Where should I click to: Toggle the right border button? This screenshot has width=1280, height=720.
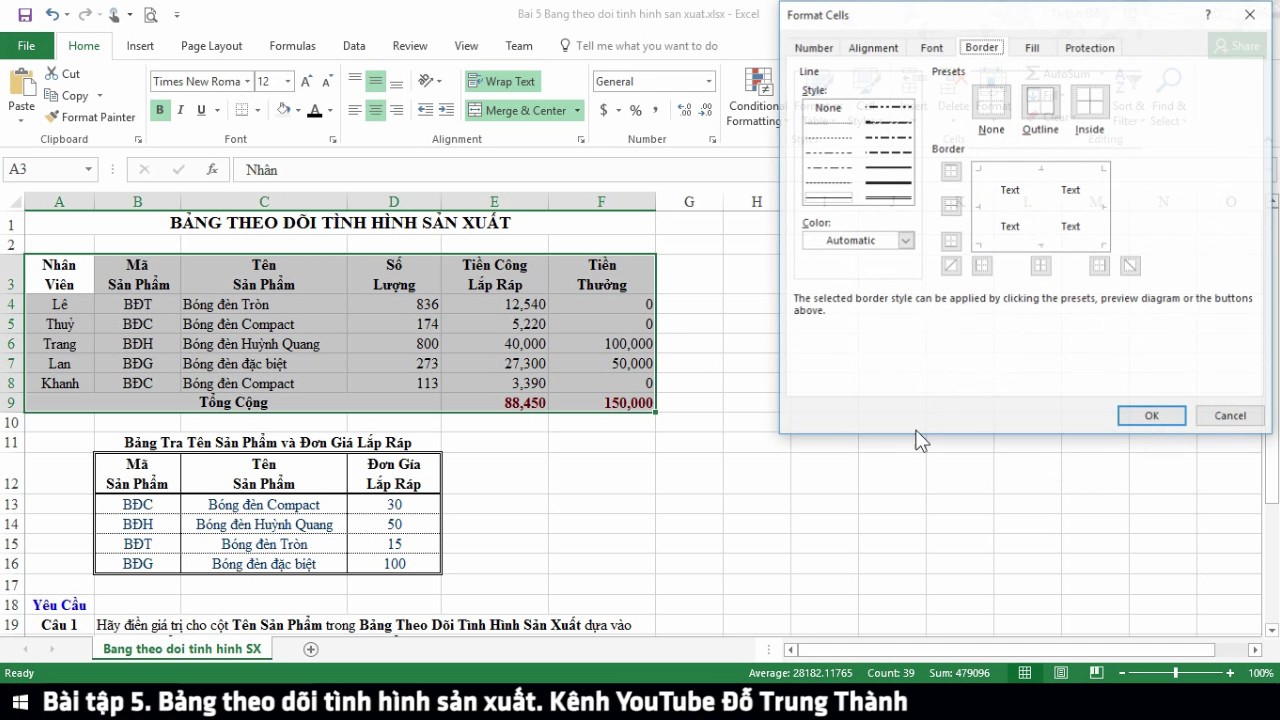click(1100, 265)
